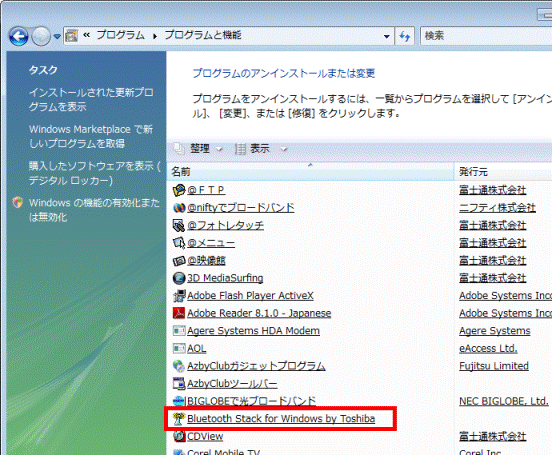Click the @niftyでブロードバンド icon
The image size is (552, 455).
[179, 208]
